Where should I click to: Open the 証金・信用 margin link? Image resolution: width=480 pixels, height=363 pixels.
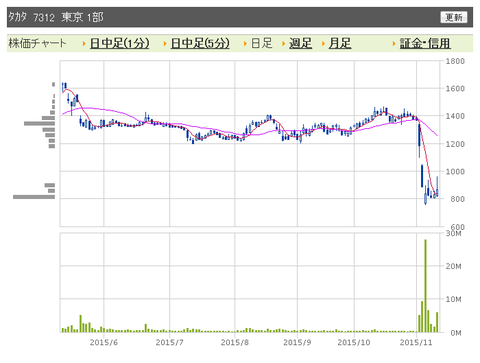click(425, 43)
